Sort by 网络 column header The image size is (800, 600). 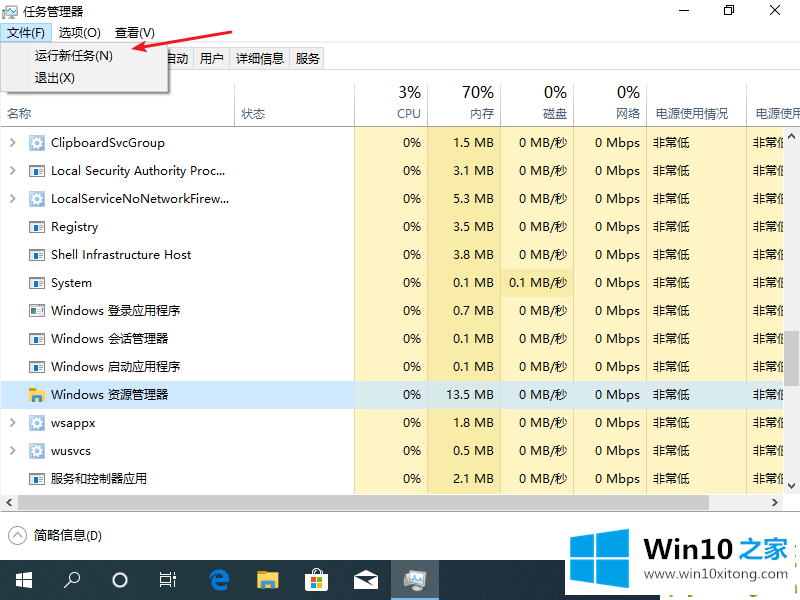click(x=610, y=105)
